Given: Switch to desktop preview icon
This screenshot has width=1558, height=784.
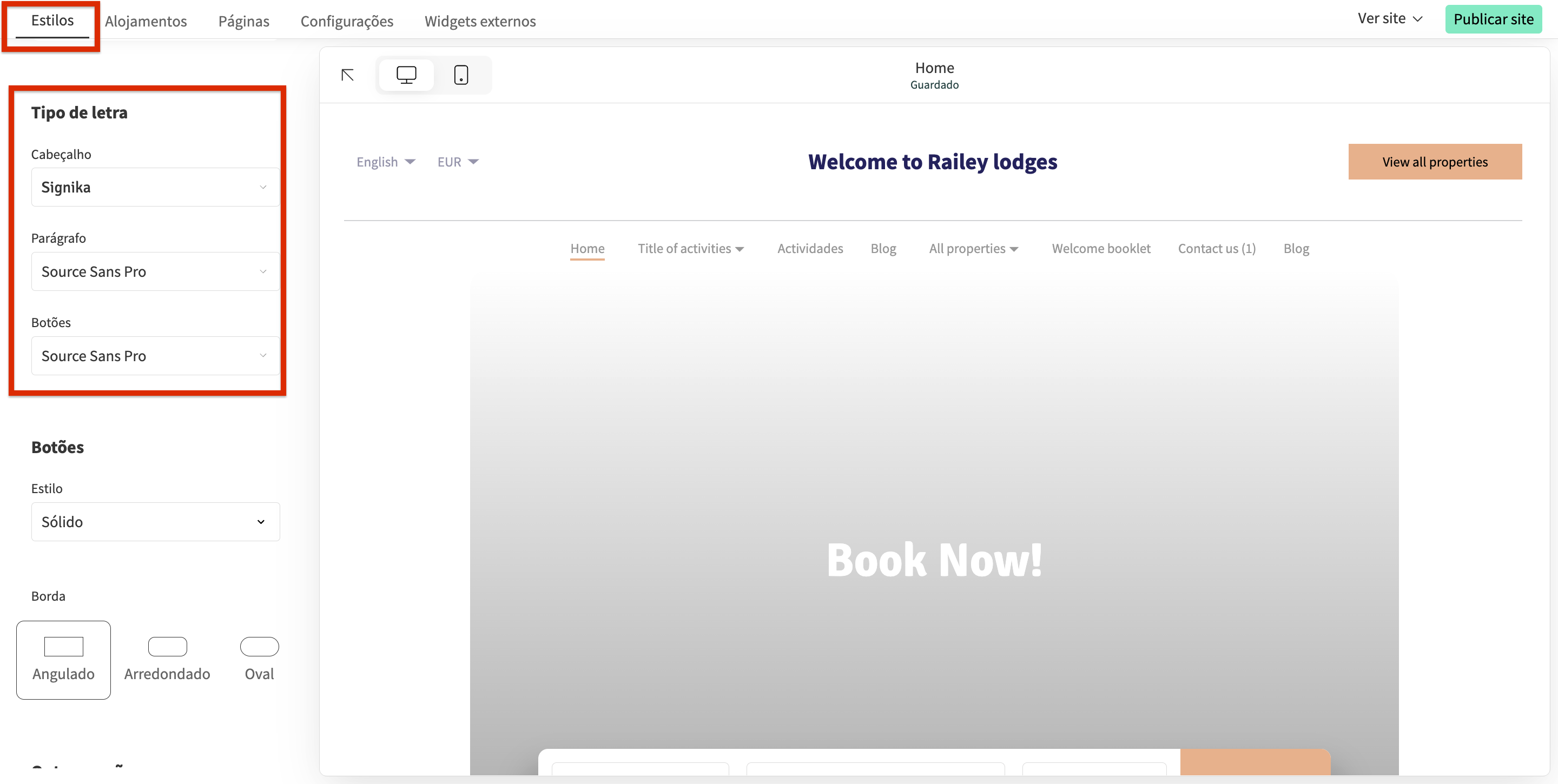Looking at the screenshot, I should tap(406, 75).
